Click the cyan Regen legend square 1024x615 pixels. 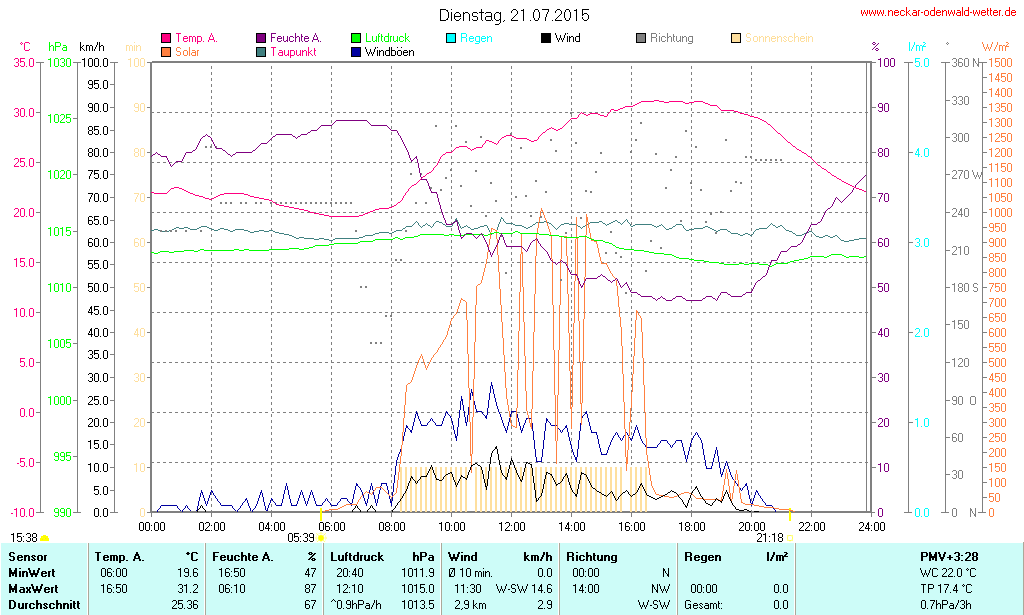coord(451,38)
